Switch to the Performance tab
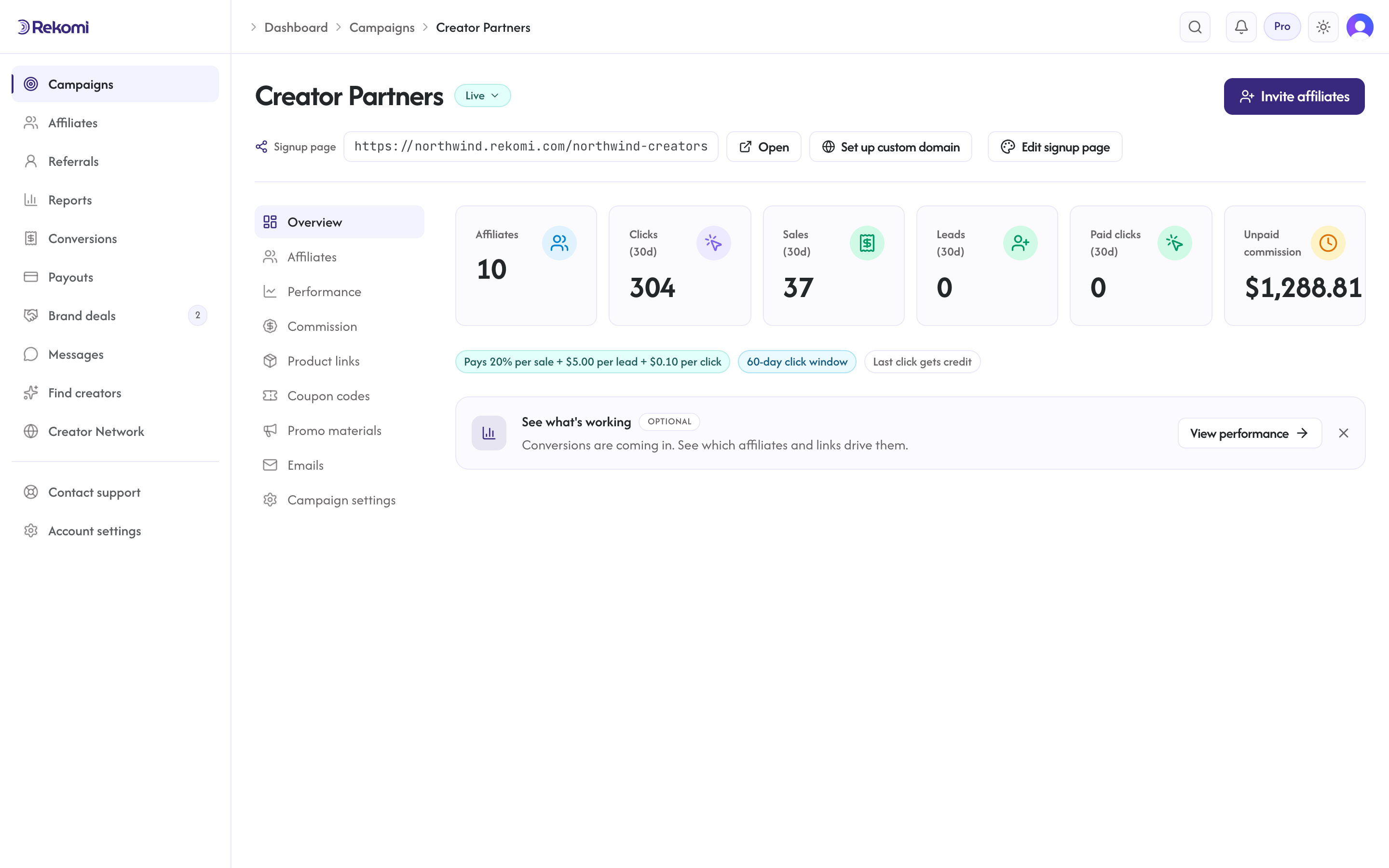 tap(339, 292)
